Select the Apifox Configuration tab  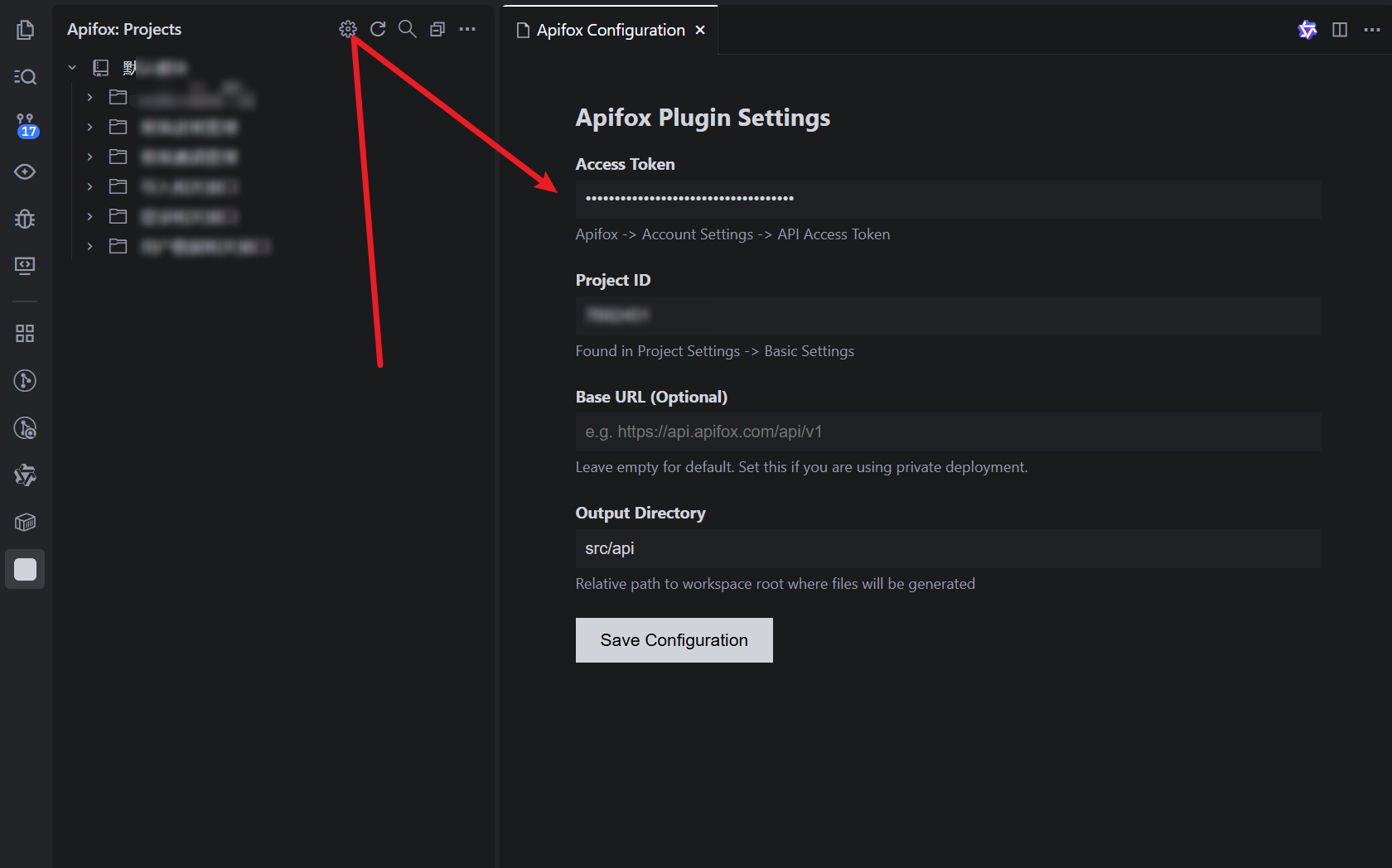pos(610,30)
